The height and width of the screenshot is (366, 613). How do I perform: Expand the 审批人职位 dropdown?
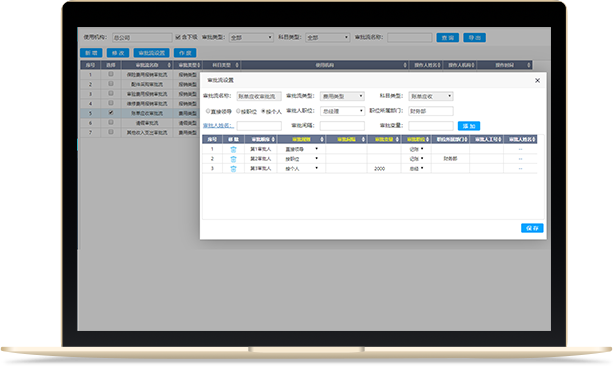[x=342, y=111]
